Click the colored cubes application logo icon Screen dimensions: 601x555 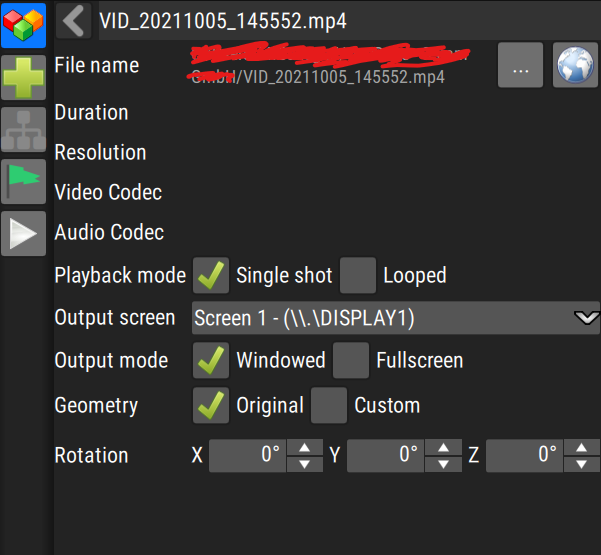click(23, 25)
